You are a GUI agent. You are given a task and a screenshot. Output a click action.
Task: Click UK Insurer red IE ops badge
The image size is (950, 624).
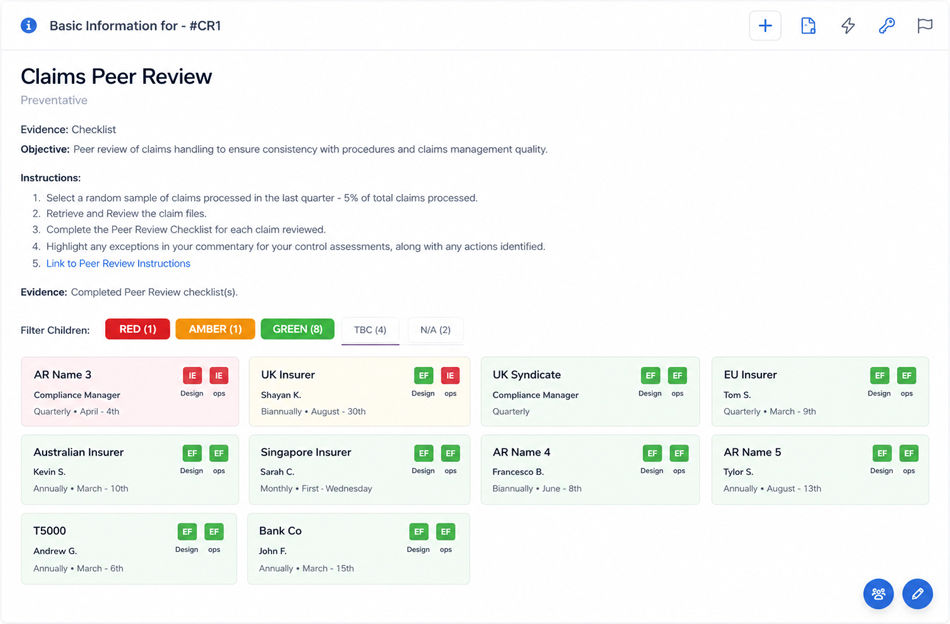tap(450, 376)
